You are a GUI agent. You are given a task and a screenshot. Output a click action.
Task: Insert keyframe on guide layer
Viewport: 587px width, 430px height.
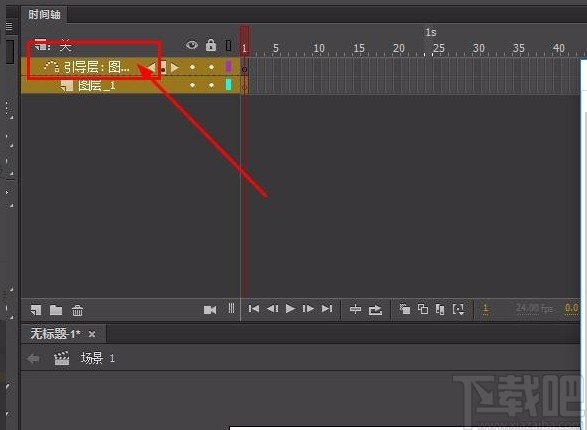click(163, 68)
